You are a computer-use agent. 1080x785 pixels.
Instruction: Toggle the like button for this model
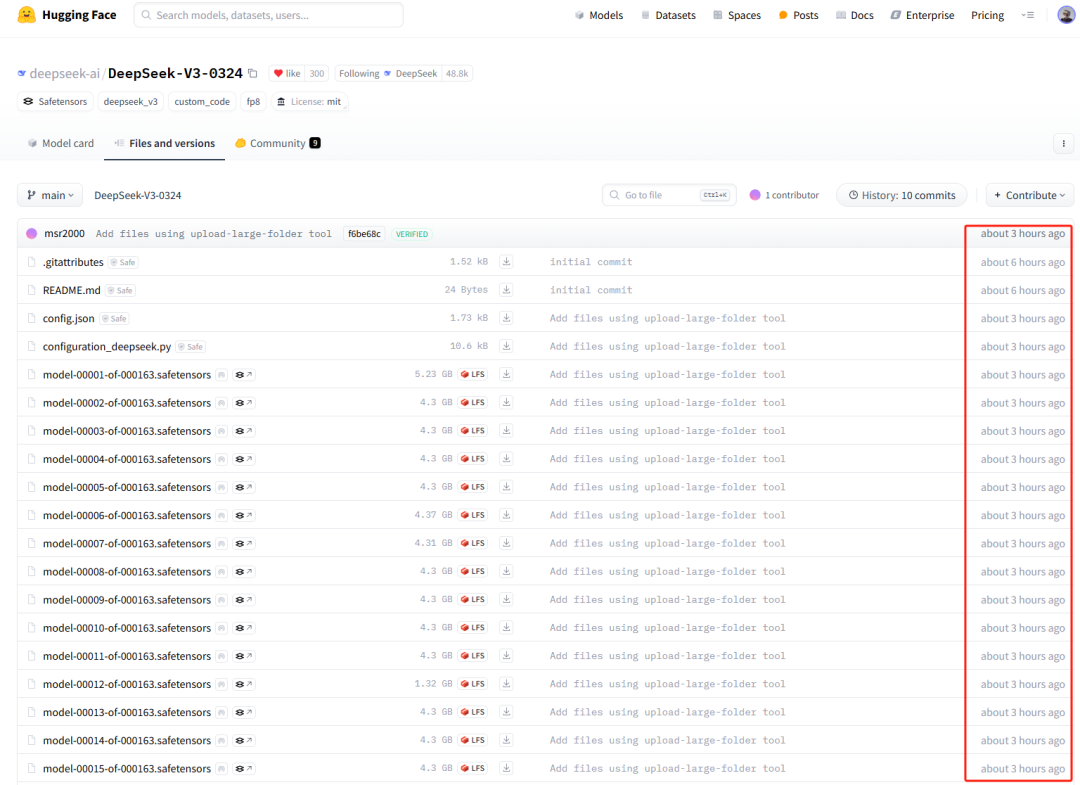click(x=286, y=73)
